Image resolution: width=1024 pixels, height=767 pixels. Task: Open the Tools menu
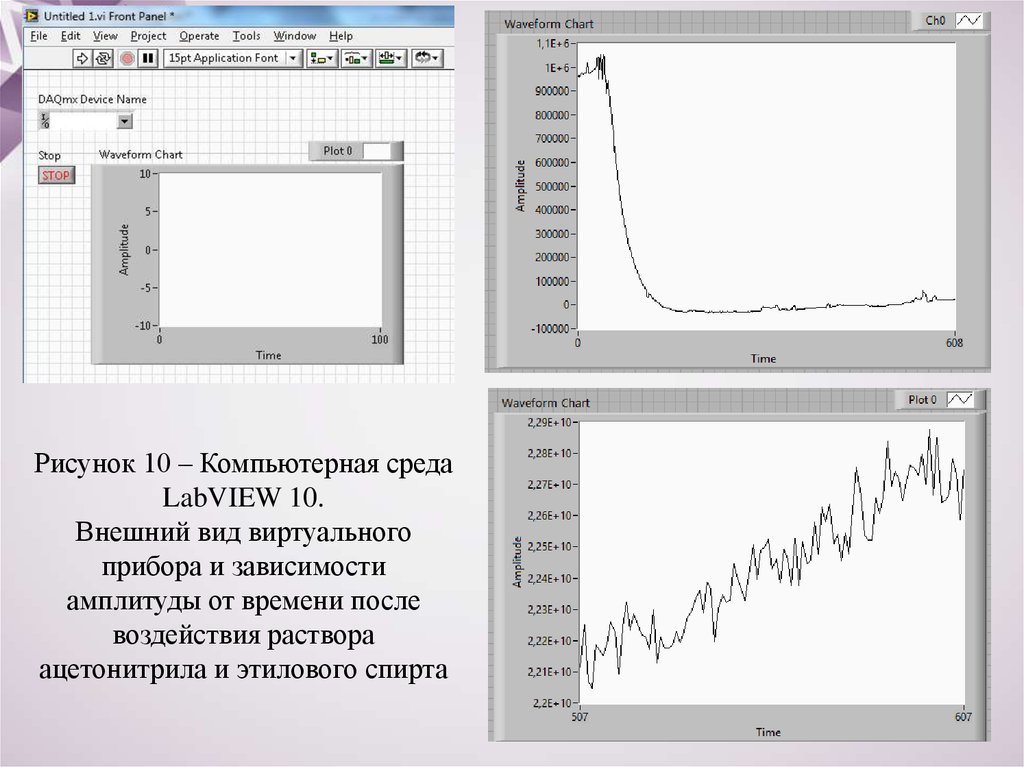pos(246,36)
